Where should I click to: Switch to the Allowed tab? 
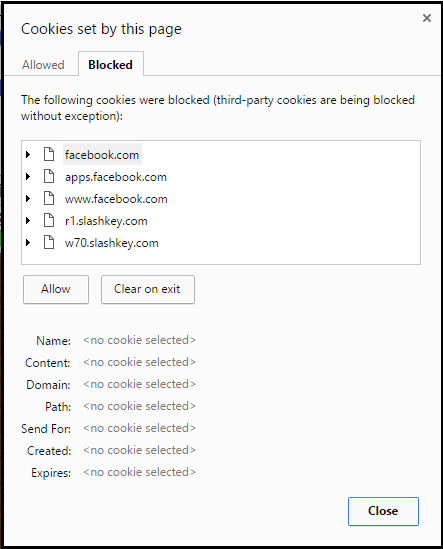(43, 65)
